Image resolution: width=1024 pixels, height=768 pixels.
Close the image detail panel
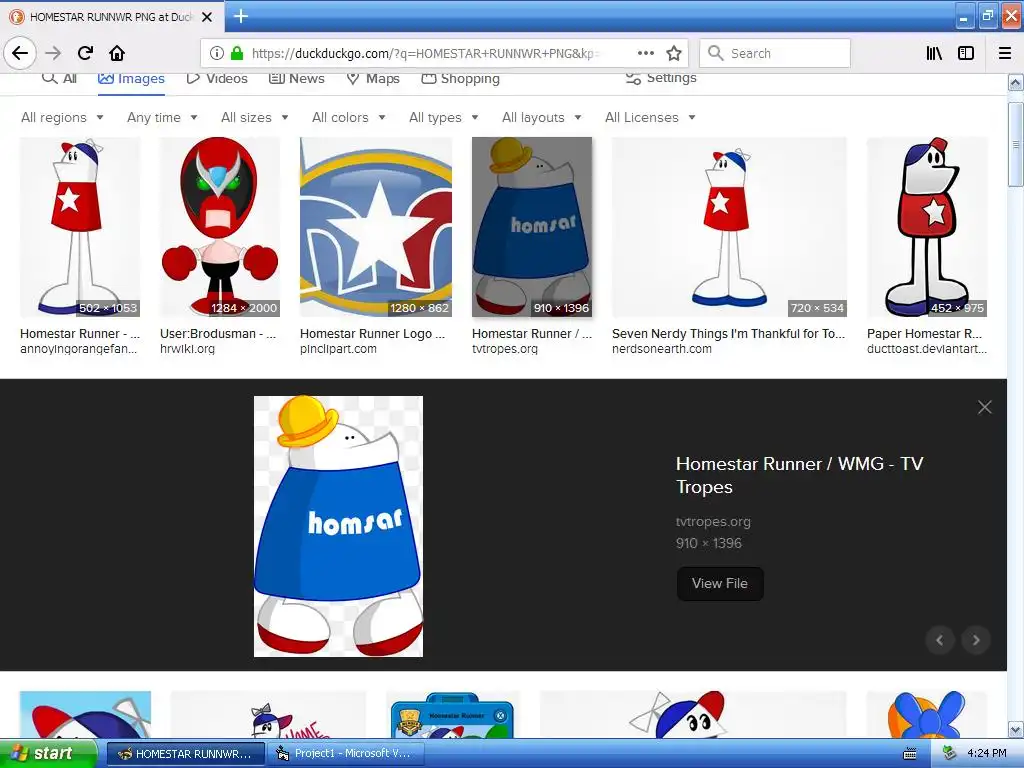click(x=985, y=407)
